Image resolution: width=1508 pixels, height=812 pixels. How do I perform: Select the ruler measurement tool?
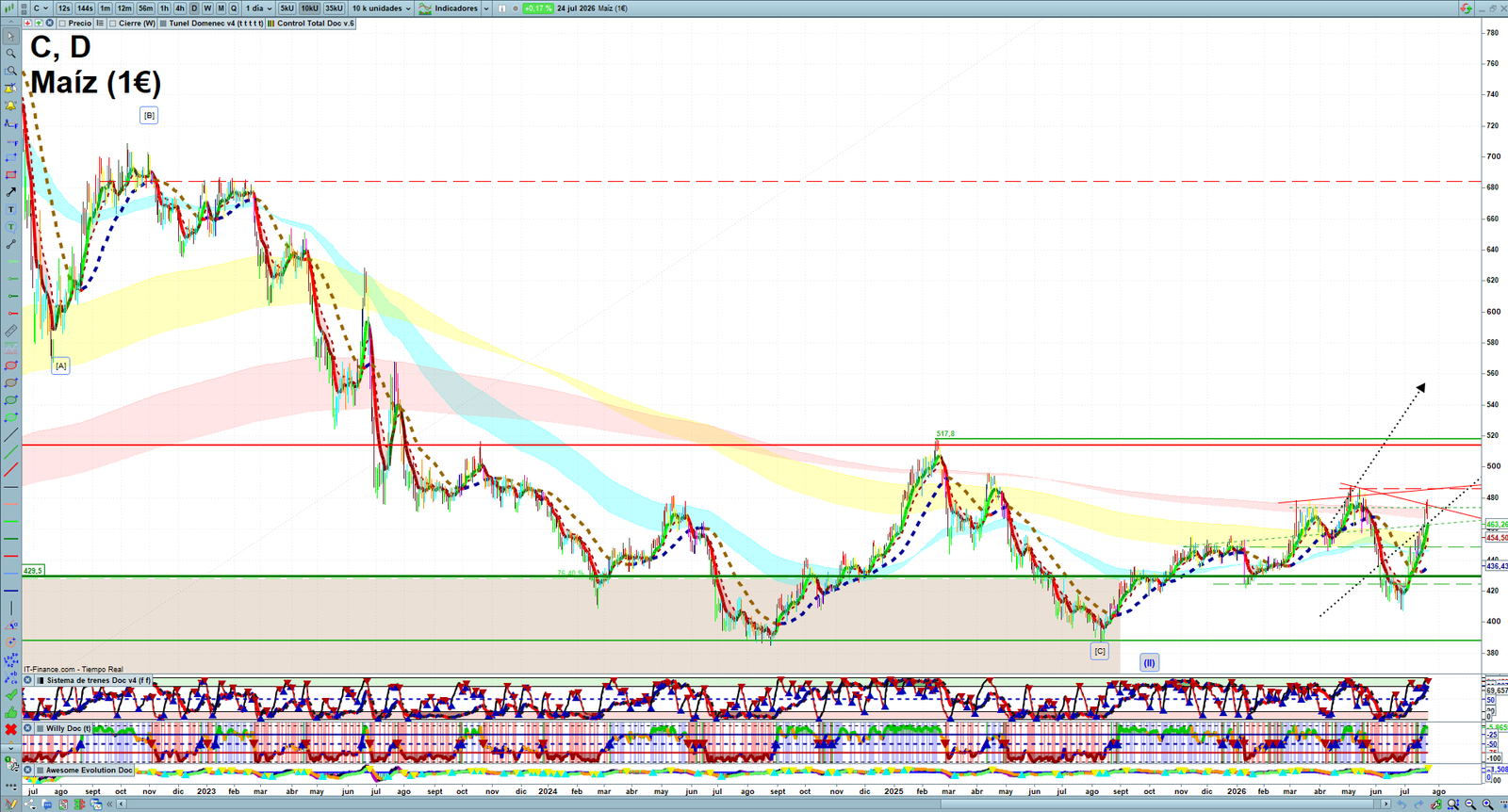point(10,331)
